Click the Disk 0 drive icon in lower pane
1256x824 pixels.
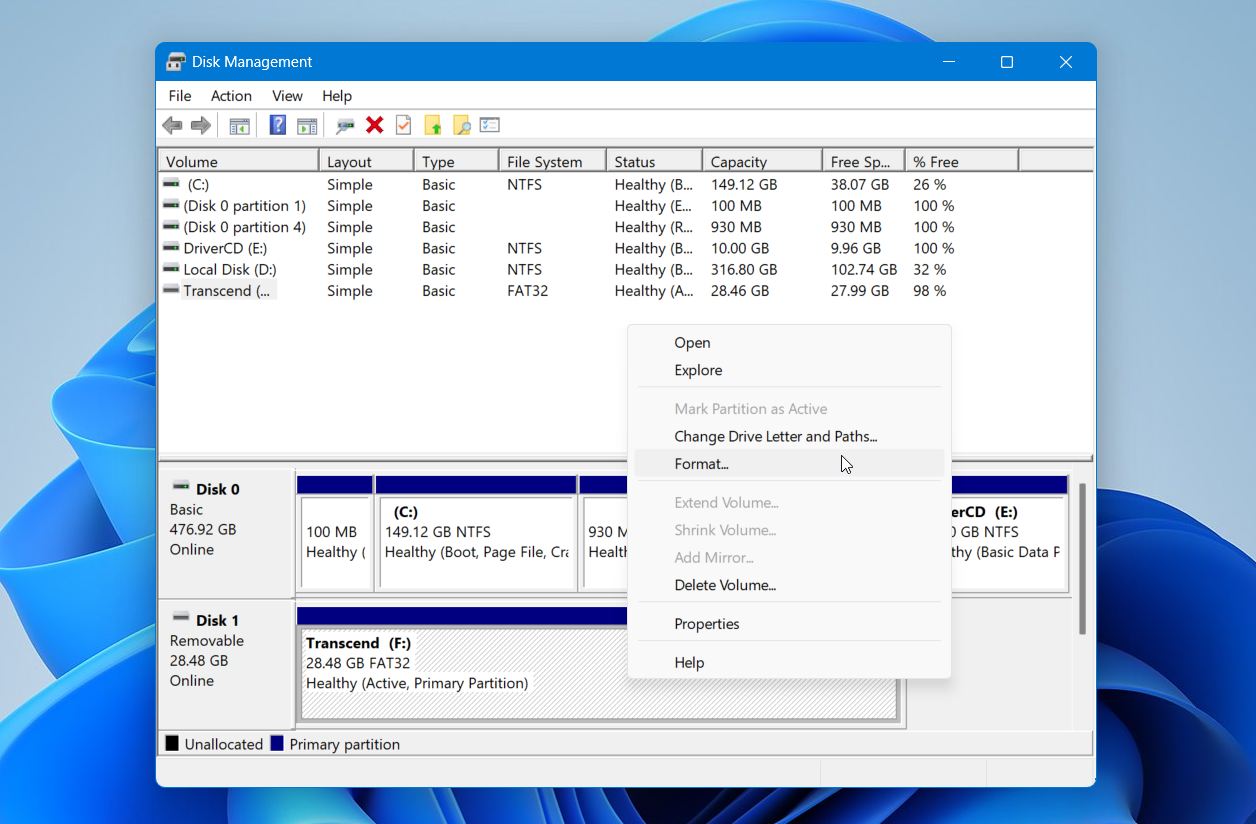[x=181, y=486]
